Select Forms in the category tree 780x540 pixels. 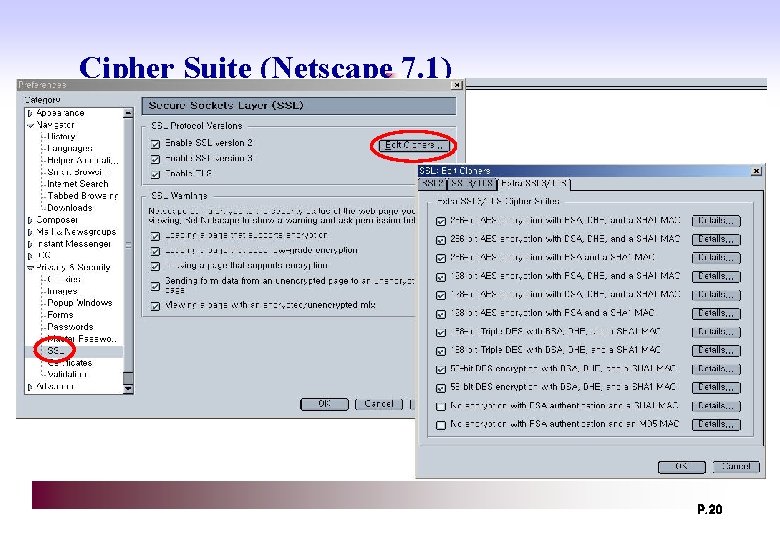pos(60,315)
